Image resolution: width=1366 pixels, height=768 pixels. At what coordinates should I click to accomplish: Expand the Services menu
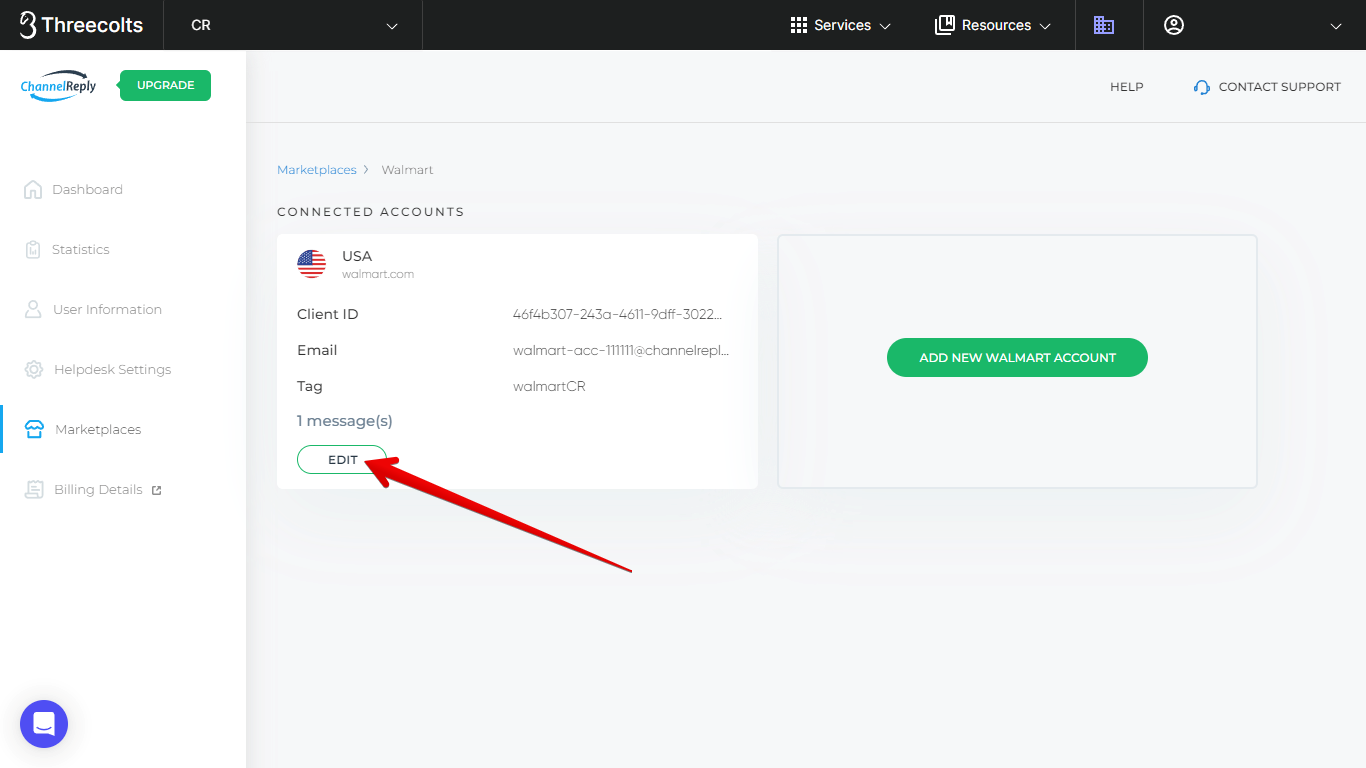click(841, 25)
